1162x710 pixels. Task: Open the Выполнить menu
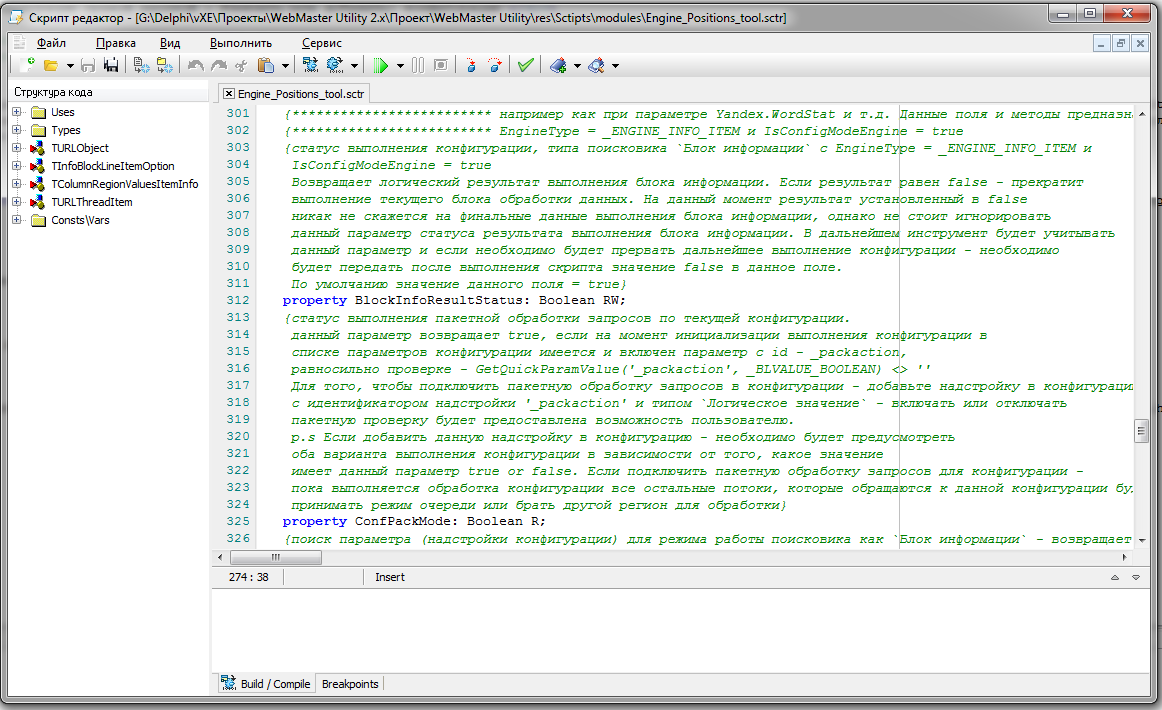click(241, 43)
